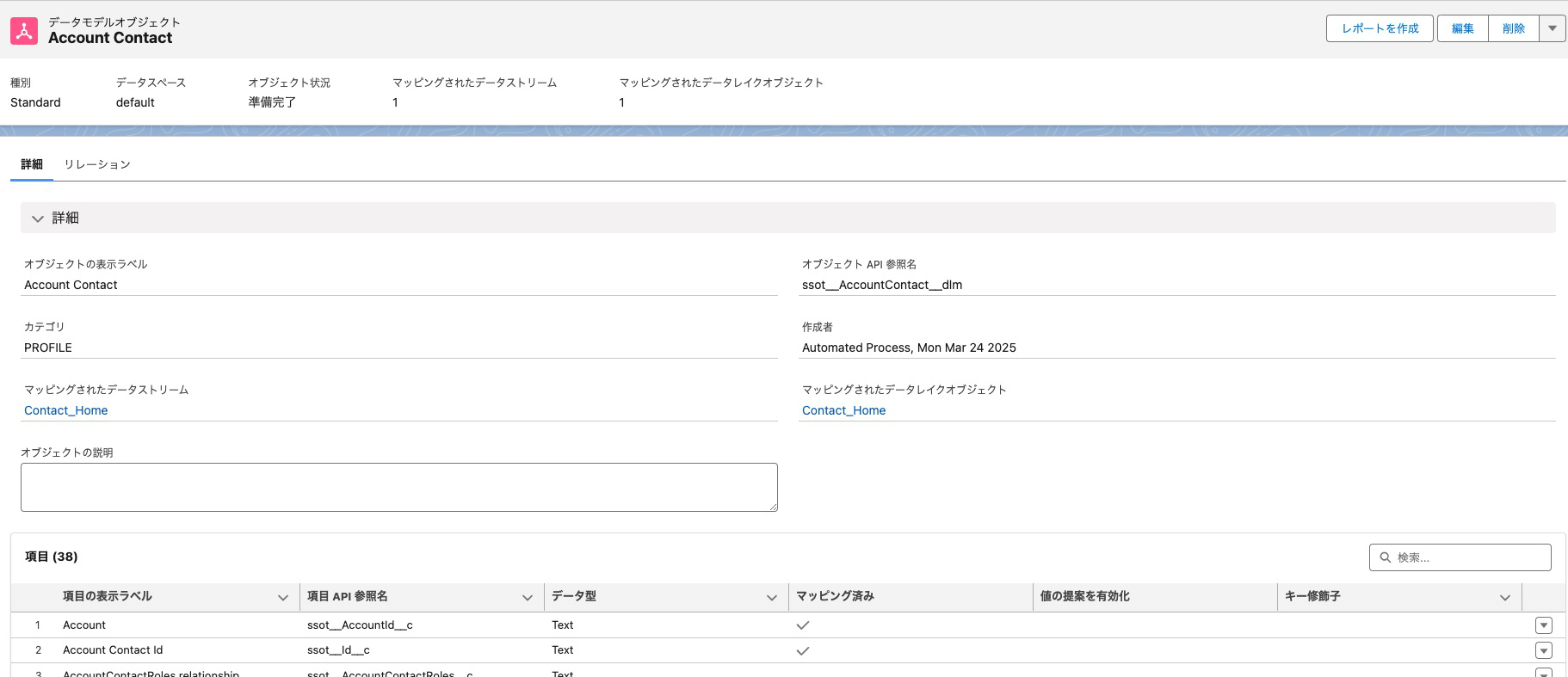Open the row actions menu for Account Contact Id
Screen dimensions: 1568x677
[x=1544, y=650]
